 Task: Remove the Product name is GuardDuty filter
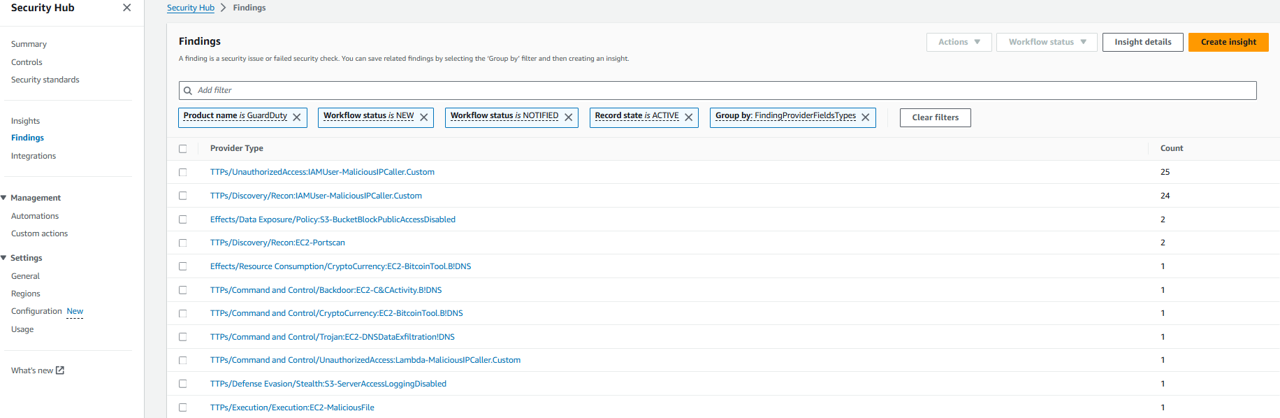[x=297, y=117]
